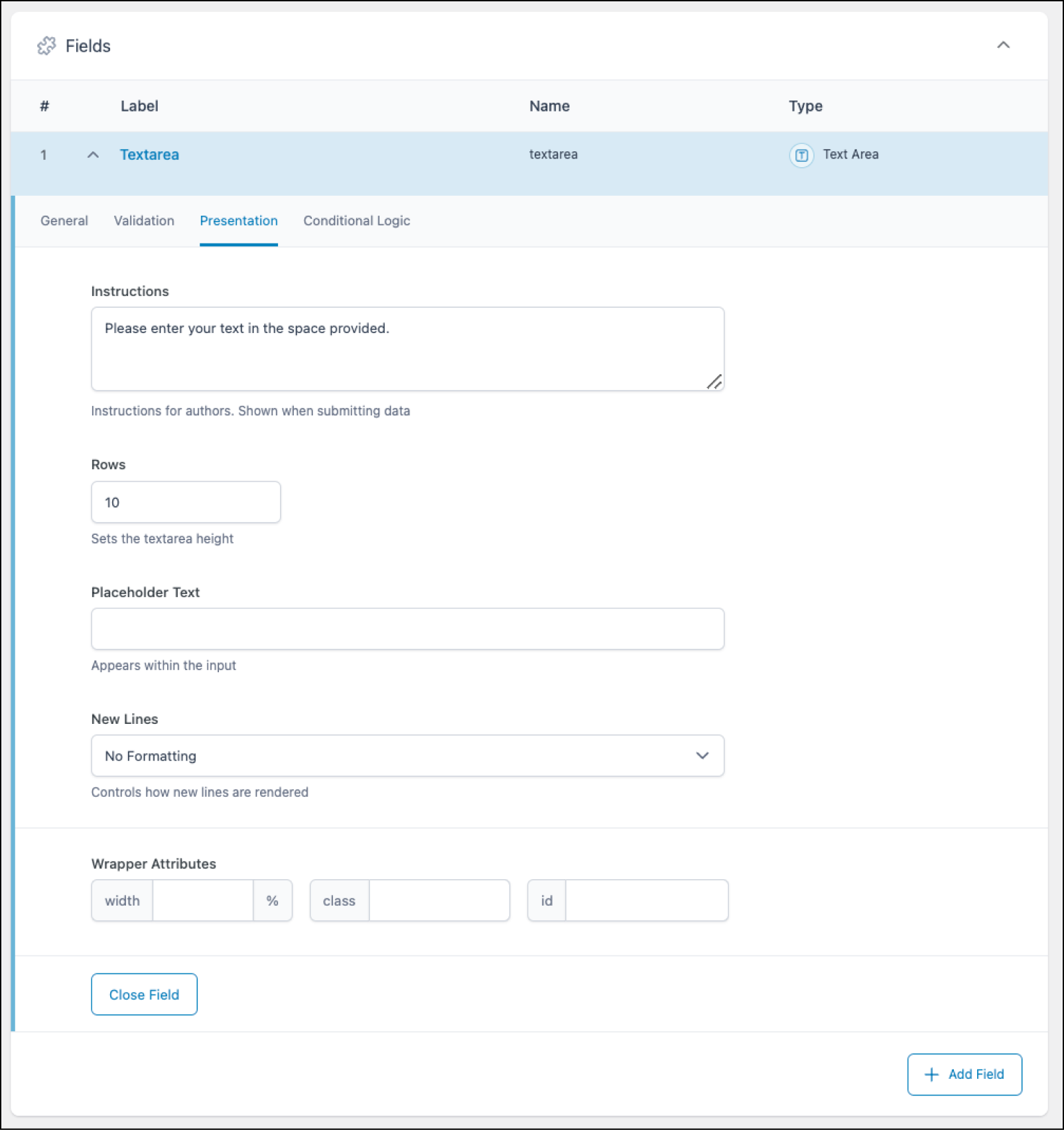Collapse the Fields panel with top-right chevron
The height and width of the screenshot is (1130, 1064).
point(1003,45)
